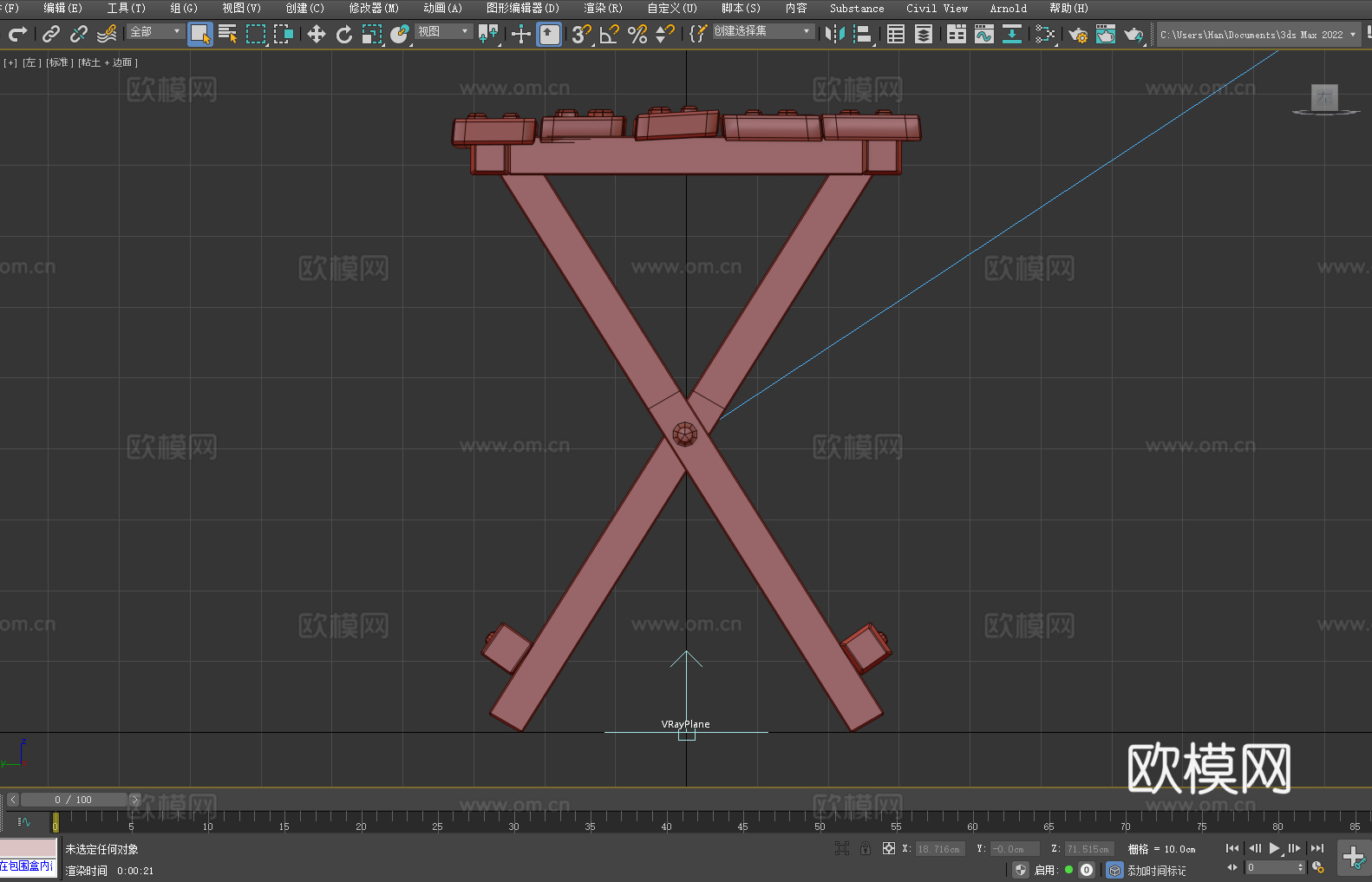Step time slider back with left arrow
The image size is (1372, 882).
click(x=12, y=800)
